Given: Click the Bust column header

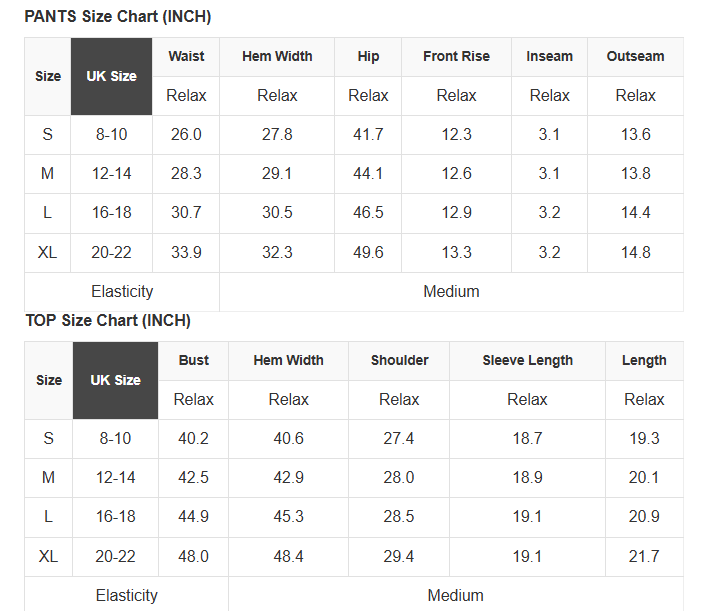Looking at the screenshot, I should pos(194,360).
